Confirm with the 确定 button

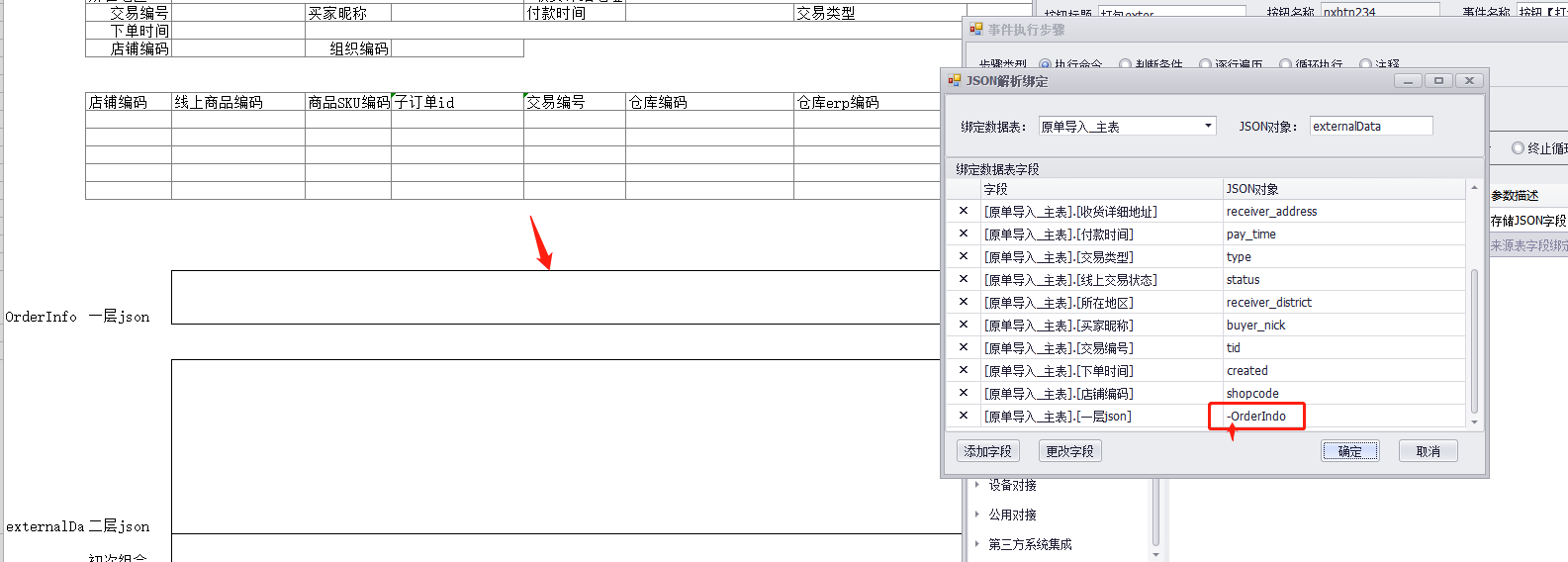(1350, 451)
